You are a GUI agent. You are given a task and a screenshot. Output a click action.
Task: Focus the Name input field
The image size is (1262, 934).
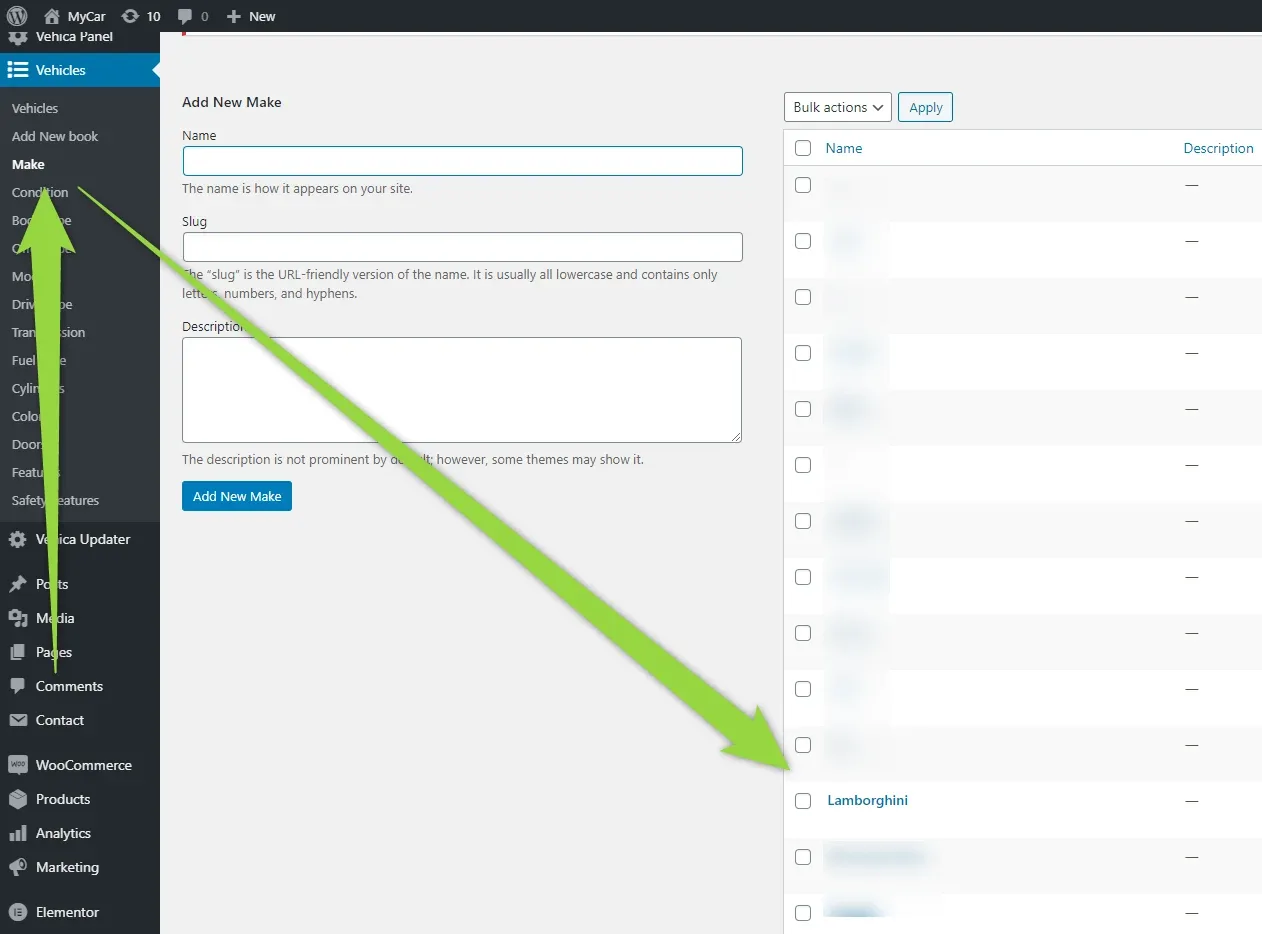tap(463, 161)
